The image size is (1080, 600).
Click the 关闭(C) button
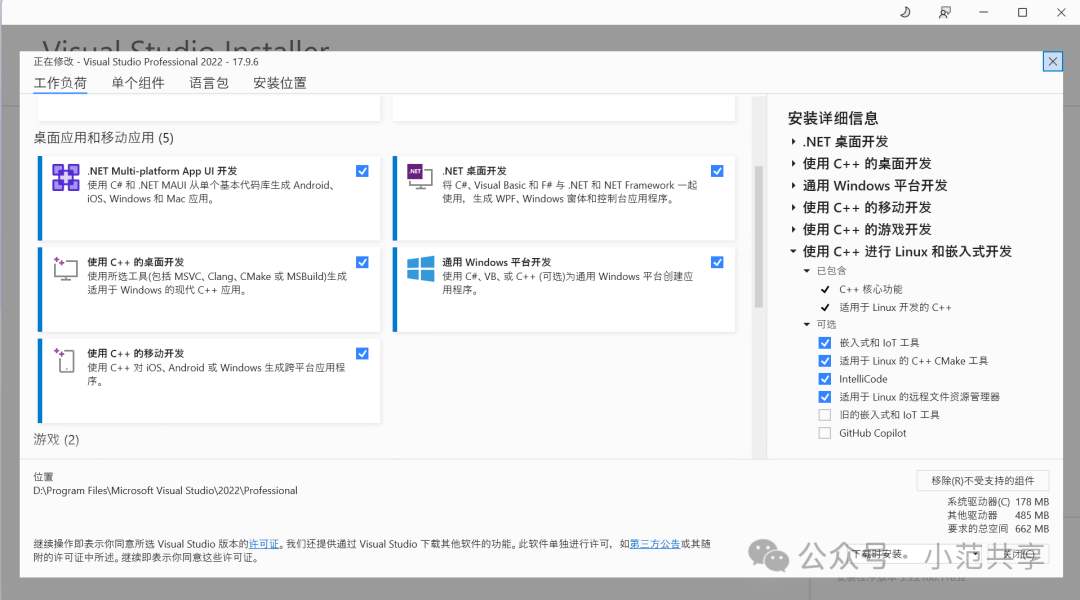click(1019, 554)
